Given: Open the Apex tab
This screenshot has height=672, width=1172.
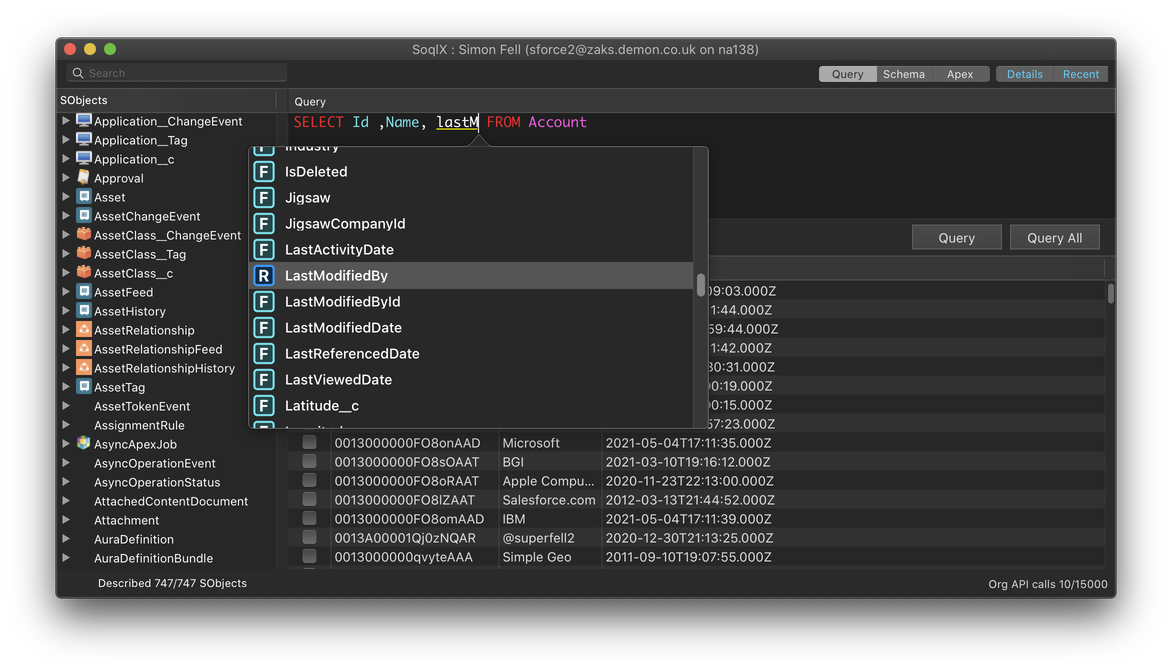Looking at the screenshot, I should [959, 74].
